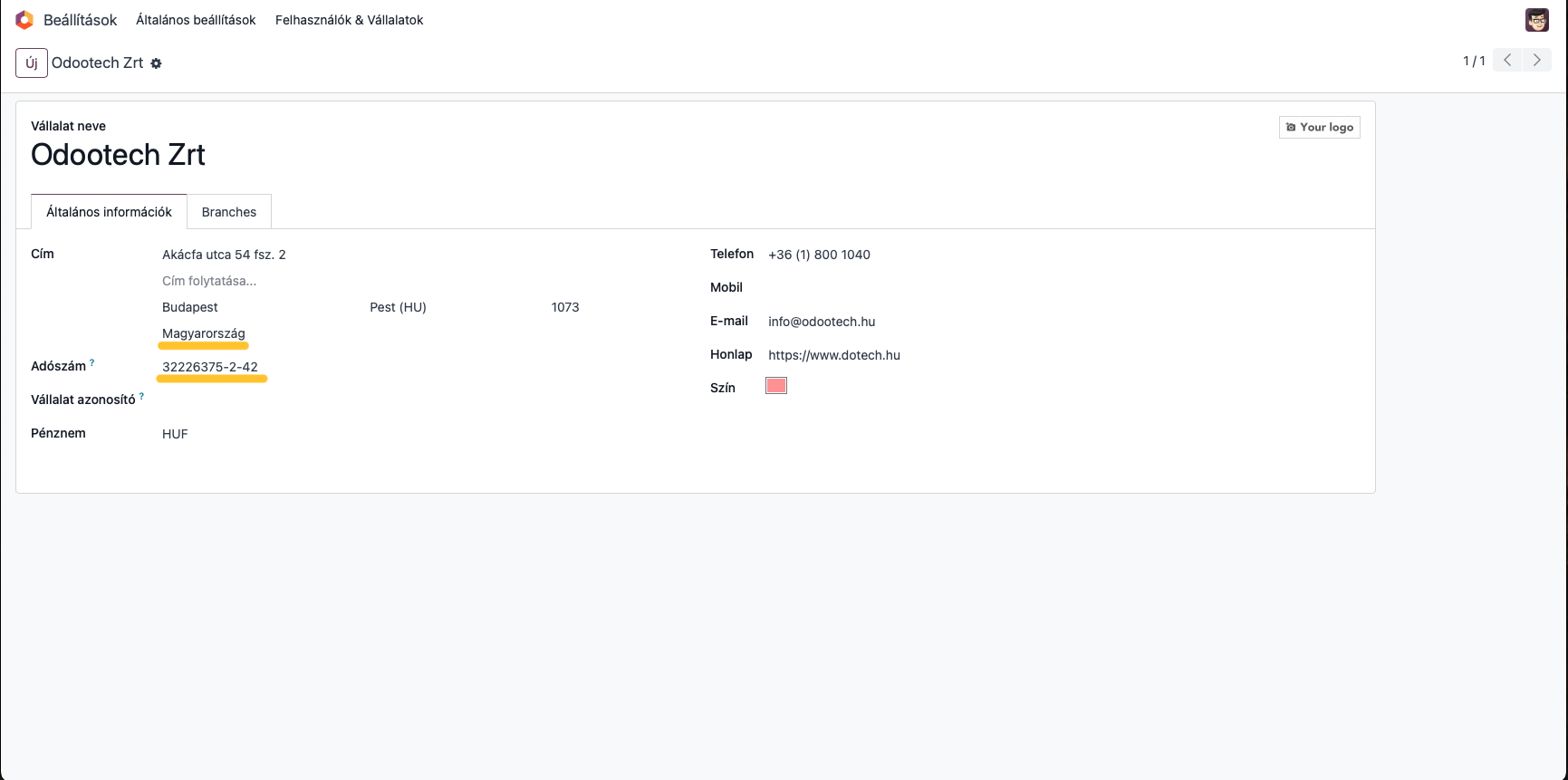Switch to the Branches tab
This screenshot has height=780, width=1568.
pos(229,212)
